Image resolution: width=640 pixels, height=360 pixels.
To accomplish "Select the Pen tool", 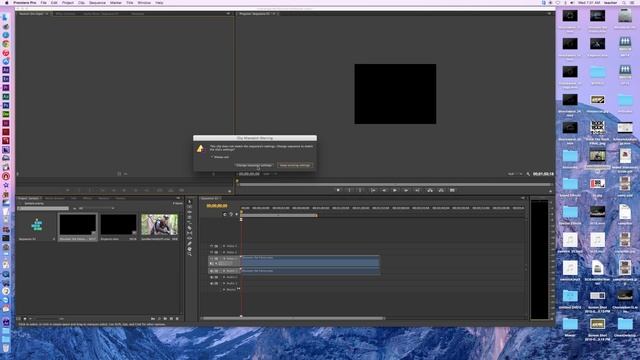I will (x=189, y=244).
